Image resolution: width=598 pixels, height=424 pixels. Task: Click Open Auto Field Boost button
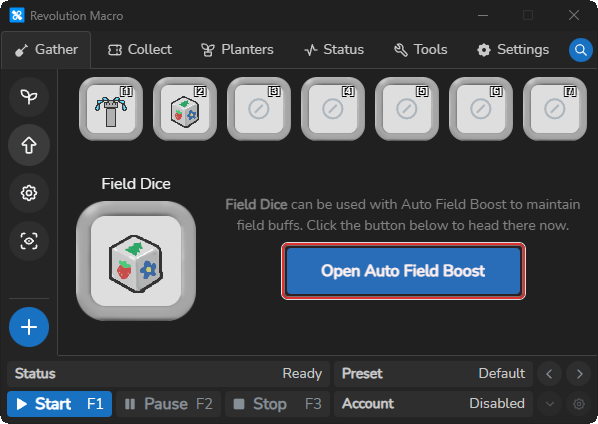tap(403, 271)
